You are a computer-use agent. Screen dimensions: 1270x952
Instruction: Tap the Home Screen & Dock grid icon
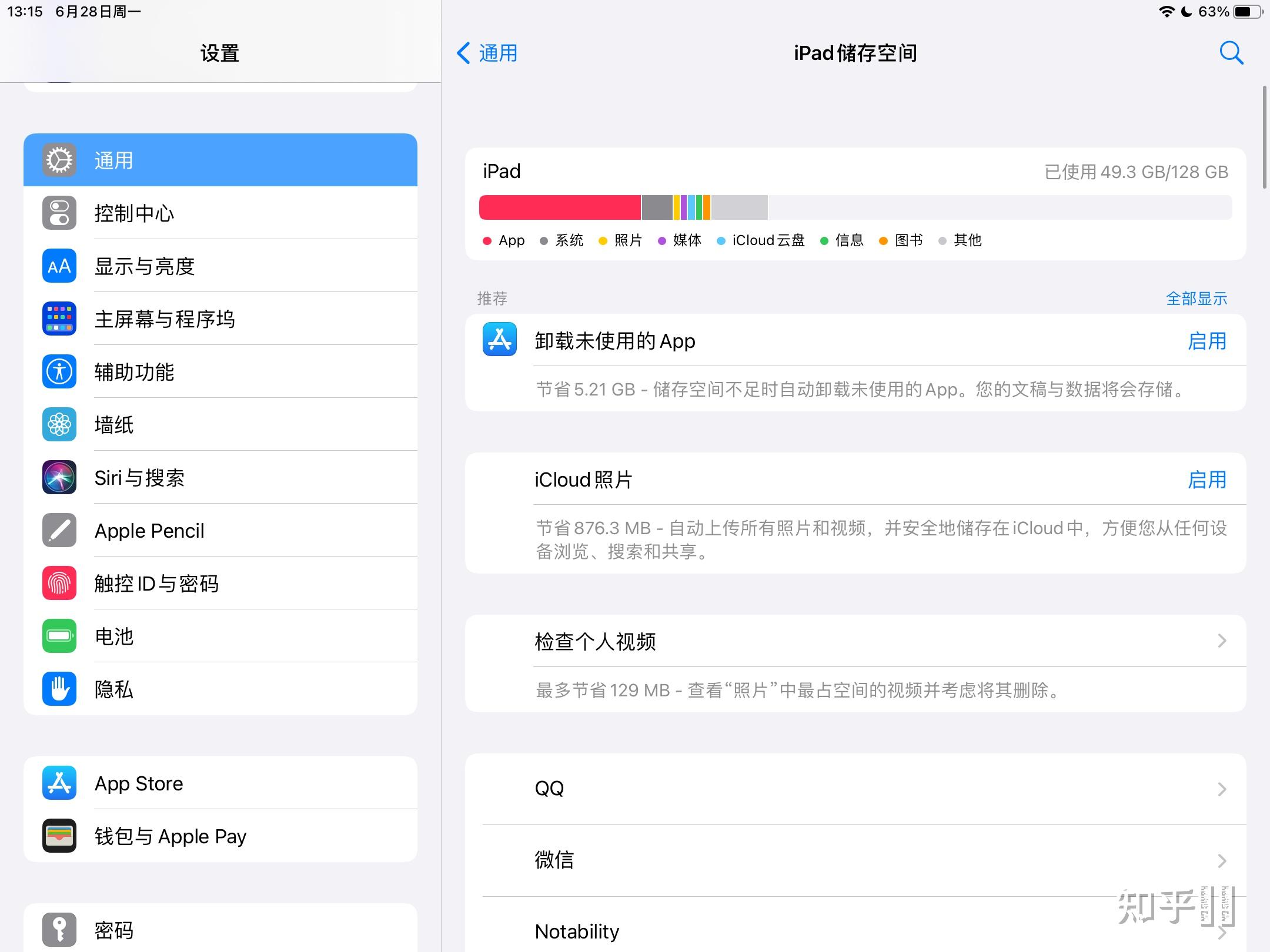point(59,319)
